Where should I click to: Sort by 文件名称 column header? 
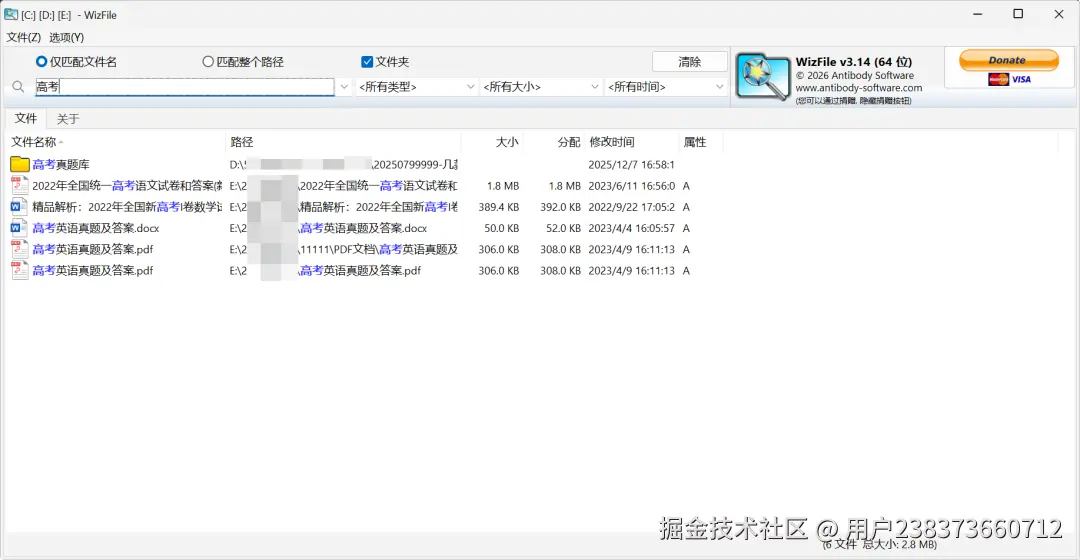click(x=117, y=142)
